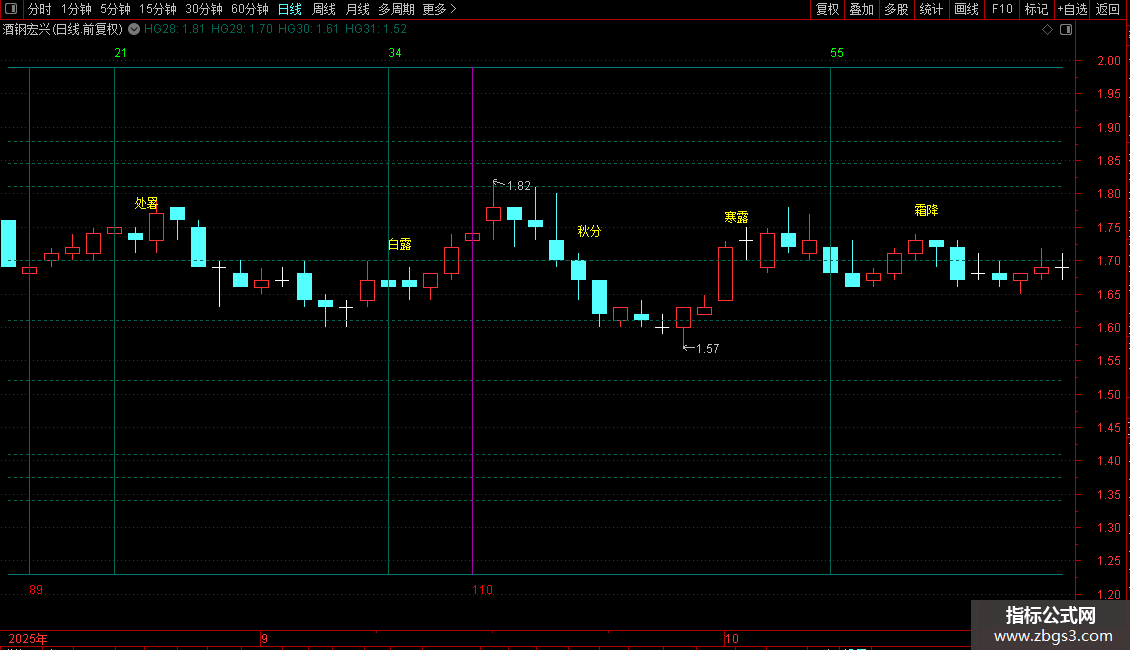The width and height of the screenshot is (1130, 650).
Task: Open the 画线 drawing tools
Action: pos(966,9)
